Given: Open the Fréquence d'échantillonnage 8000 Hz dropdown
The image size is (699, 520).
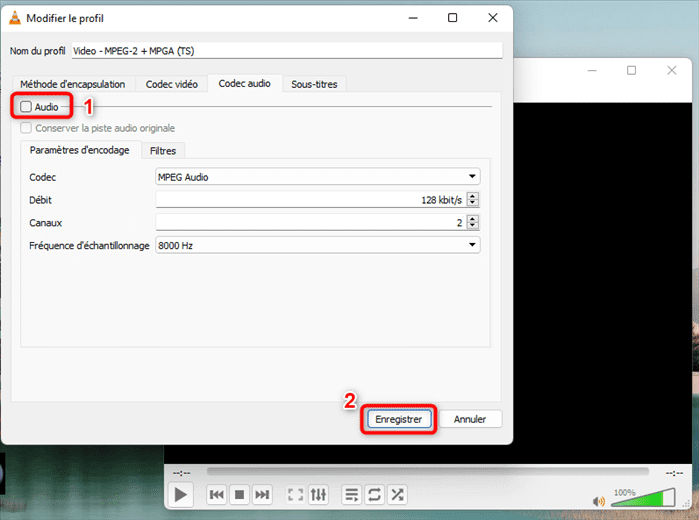Looking at the screenshot, I should 318,245.
